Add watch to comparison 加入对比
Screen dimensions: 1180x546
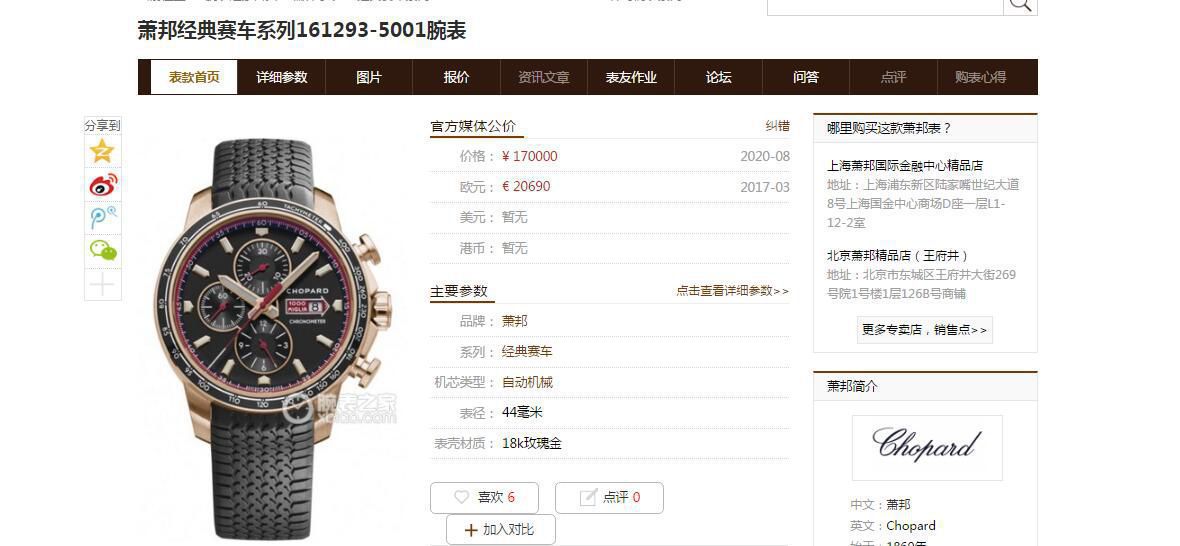point(501,529)
